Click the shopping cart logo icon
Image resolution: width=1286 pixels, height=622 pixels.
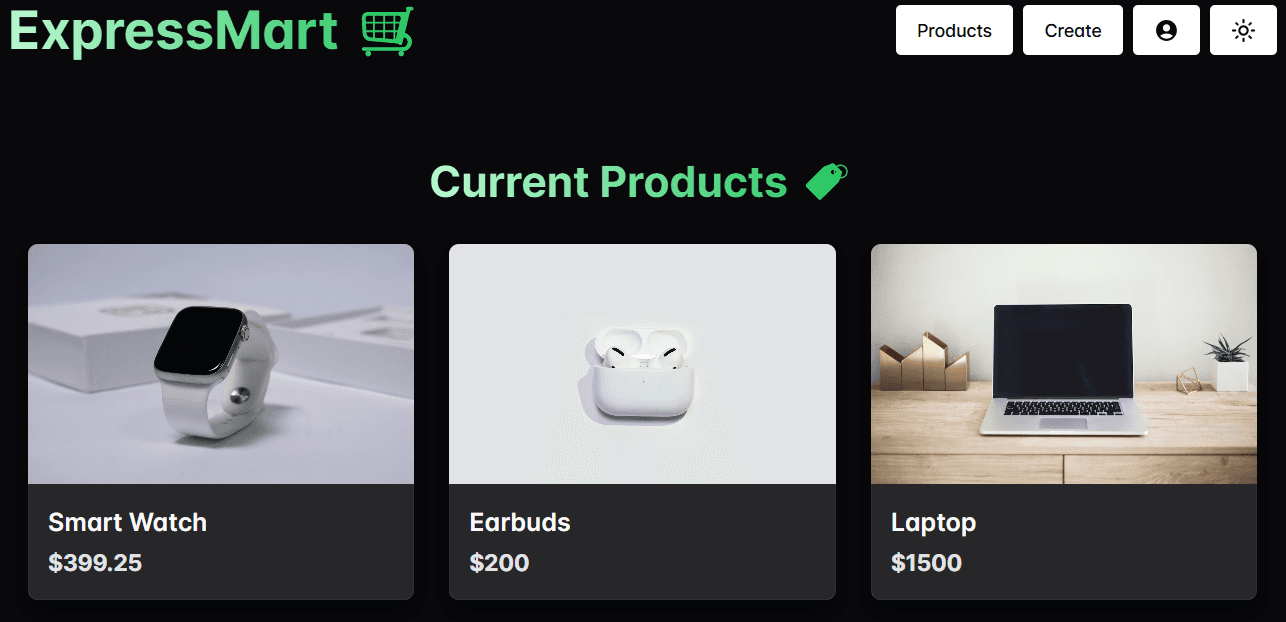click(x=387, y=31)
